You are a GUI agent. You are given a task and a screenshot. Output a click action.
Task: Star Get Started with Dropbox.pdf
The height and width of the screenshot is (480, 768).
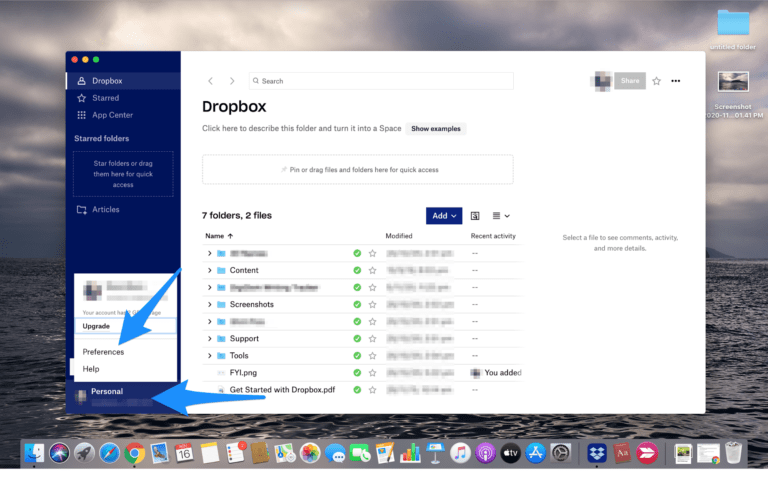tap(373, 390)
